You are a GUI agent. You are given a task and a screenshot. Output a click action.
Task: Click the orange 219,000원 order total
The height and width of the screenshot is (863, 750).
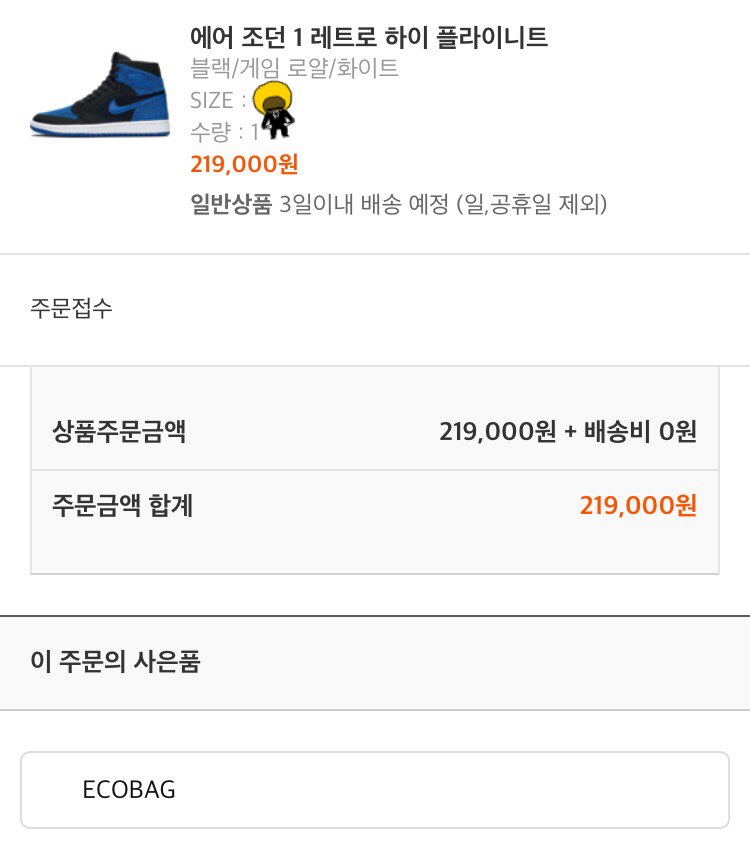point(638,506)
